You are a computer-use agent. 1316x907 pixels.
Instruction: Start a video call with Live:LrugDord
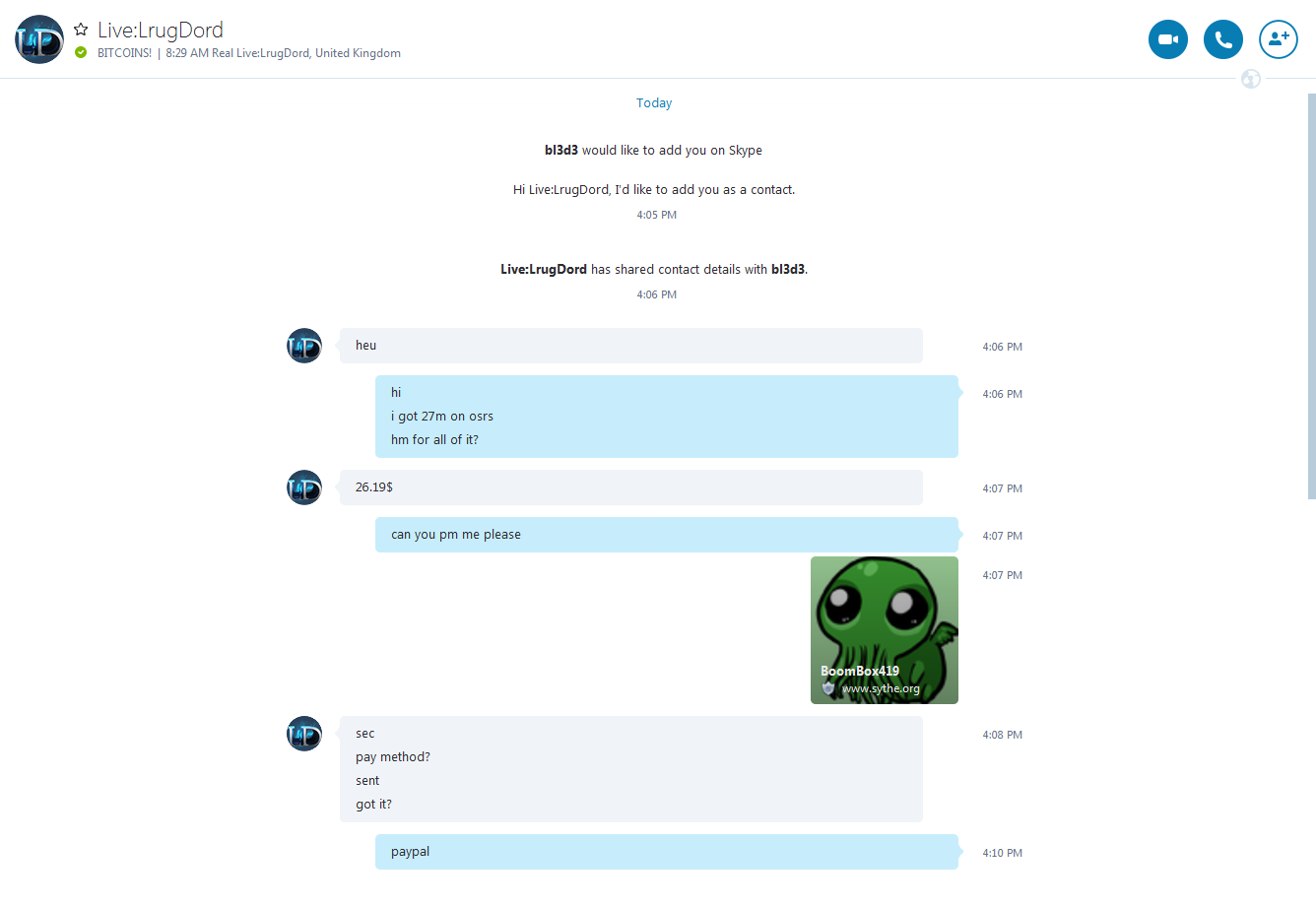pyautogui.click(x=1168, y=39)
